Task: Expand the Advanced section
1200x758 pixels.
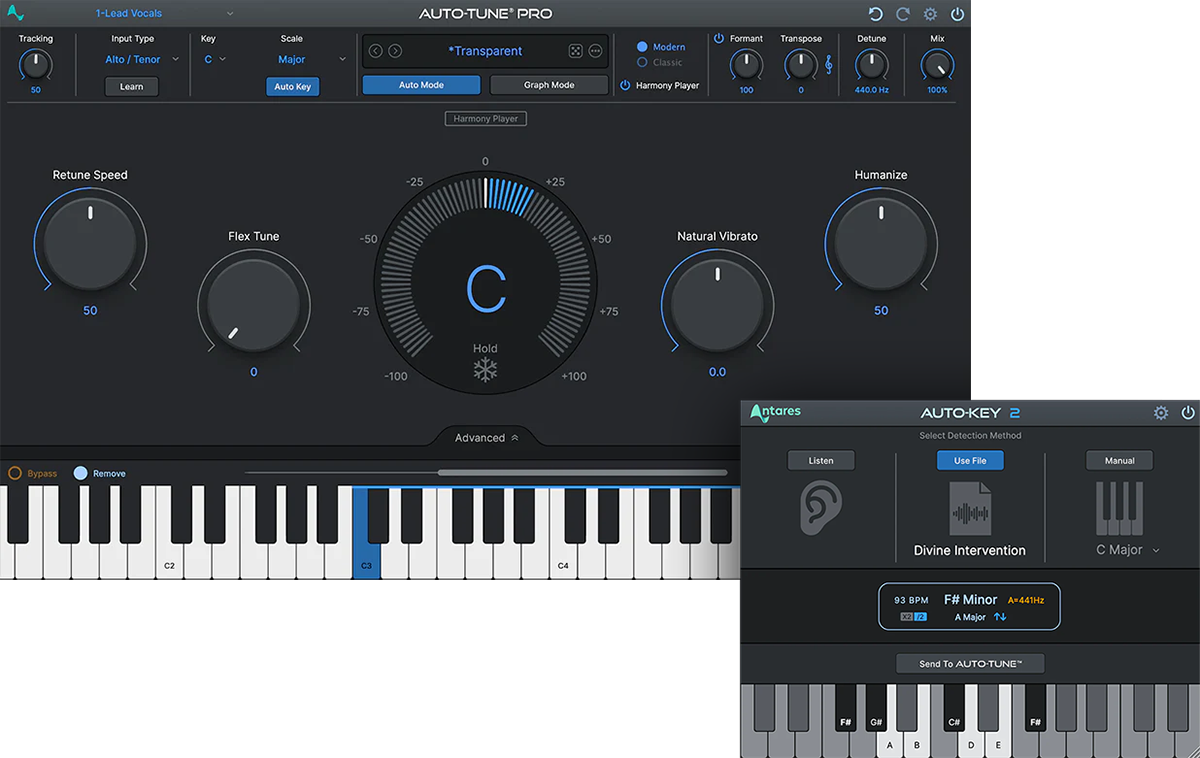Action: point(486,438)
